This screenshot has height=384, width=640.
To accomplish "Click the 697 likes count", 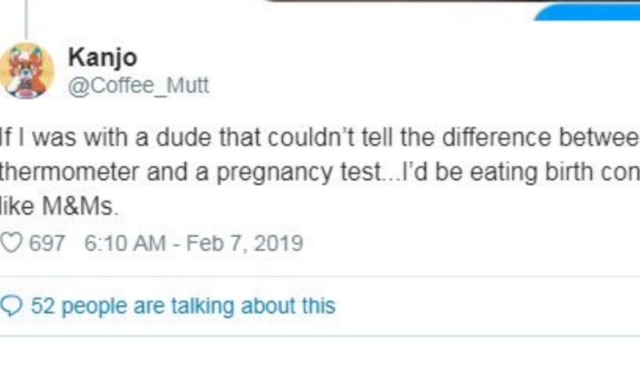I will tap(47, 243).
